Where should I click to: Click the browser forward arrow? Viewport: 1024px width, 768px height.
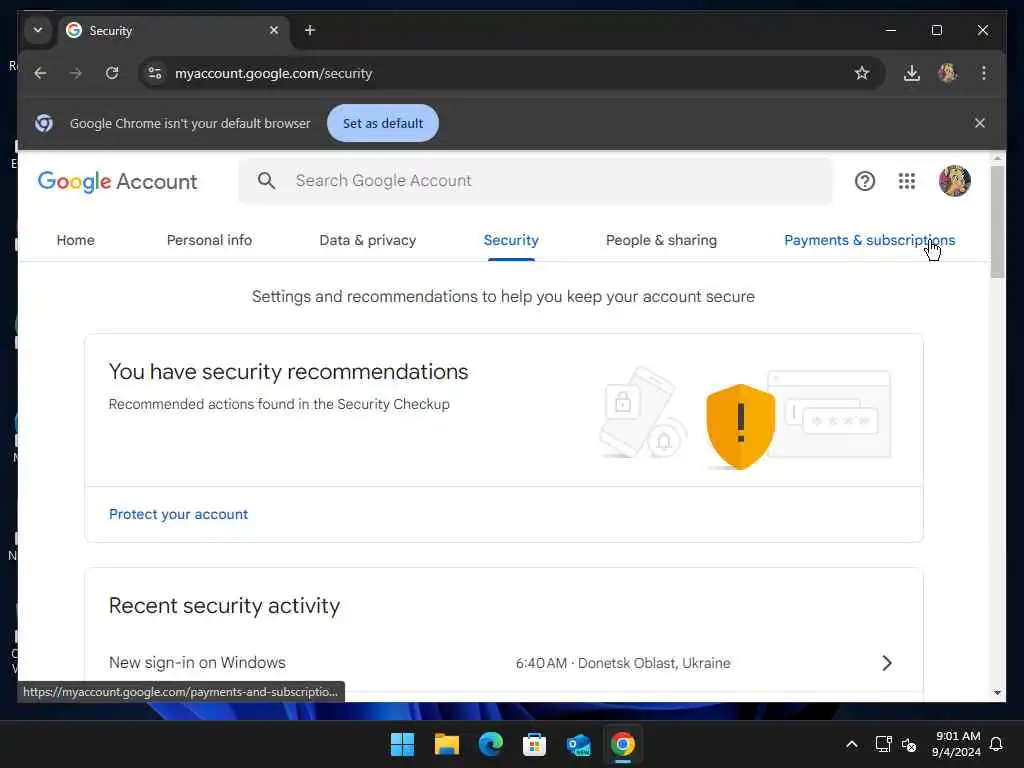pos(76,73)
